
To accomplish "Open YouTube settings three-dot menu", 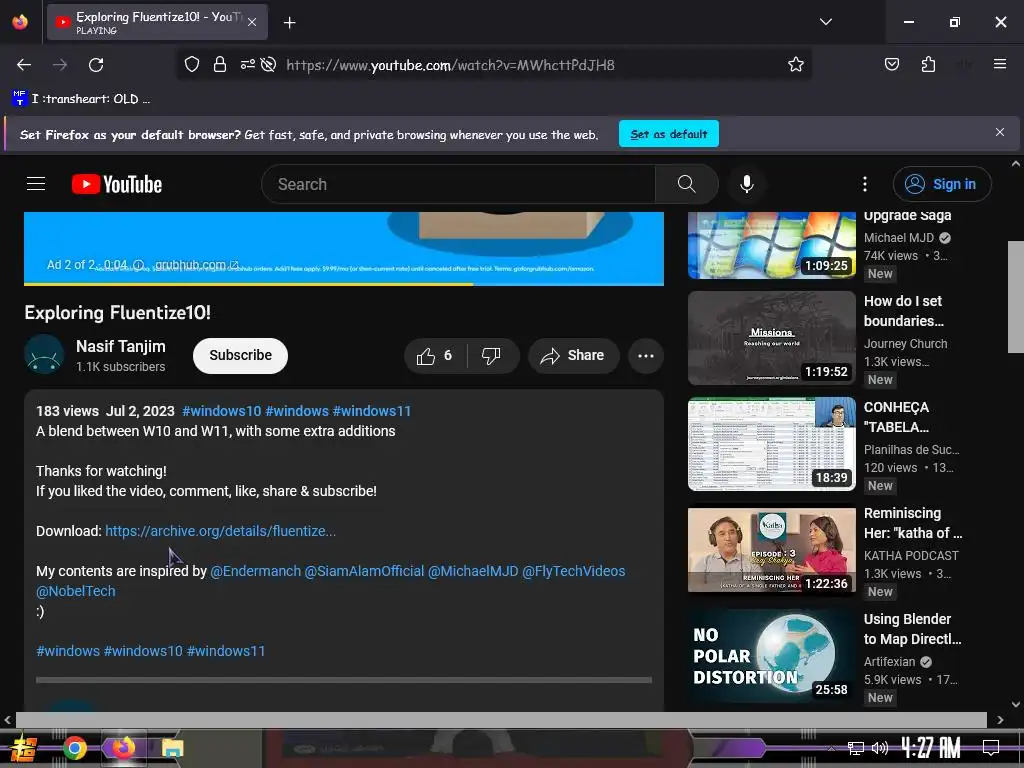I will tap(865, 184).
